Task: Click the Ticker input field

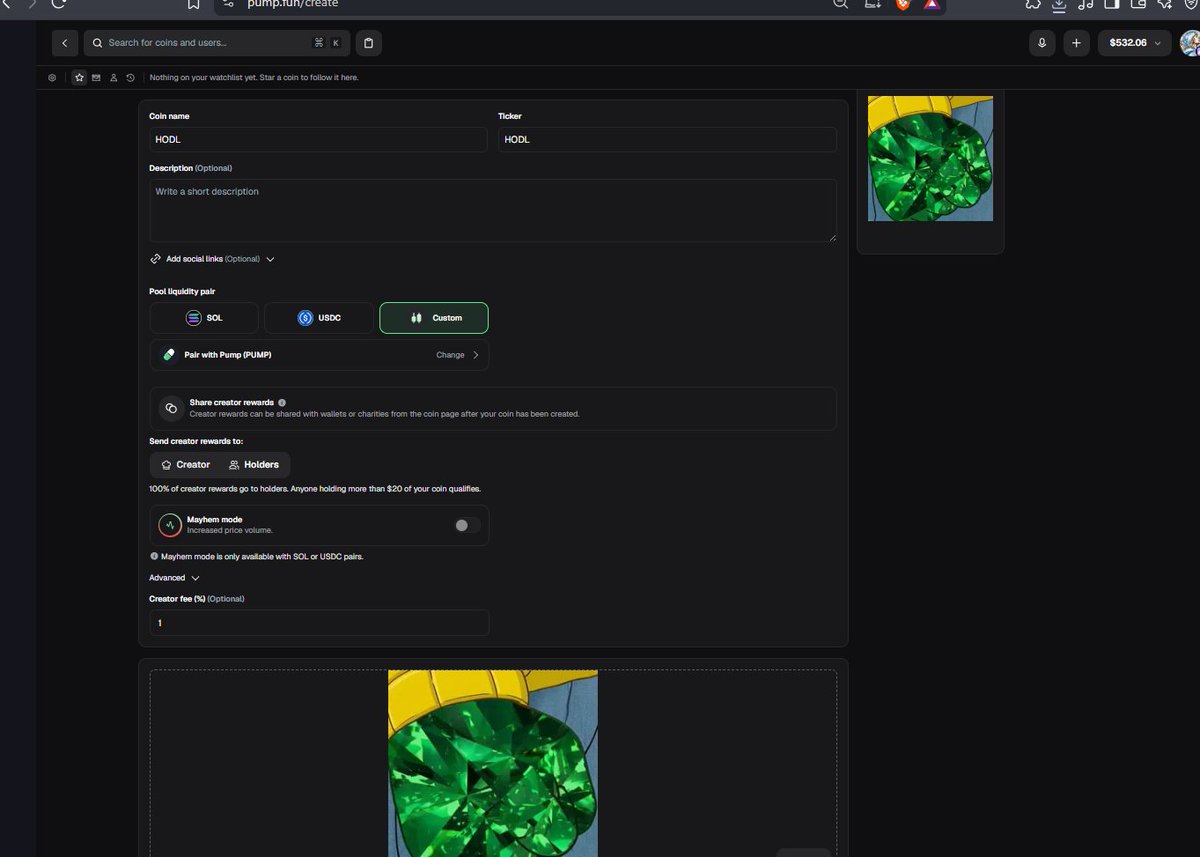Action: (x=668, y=140)
